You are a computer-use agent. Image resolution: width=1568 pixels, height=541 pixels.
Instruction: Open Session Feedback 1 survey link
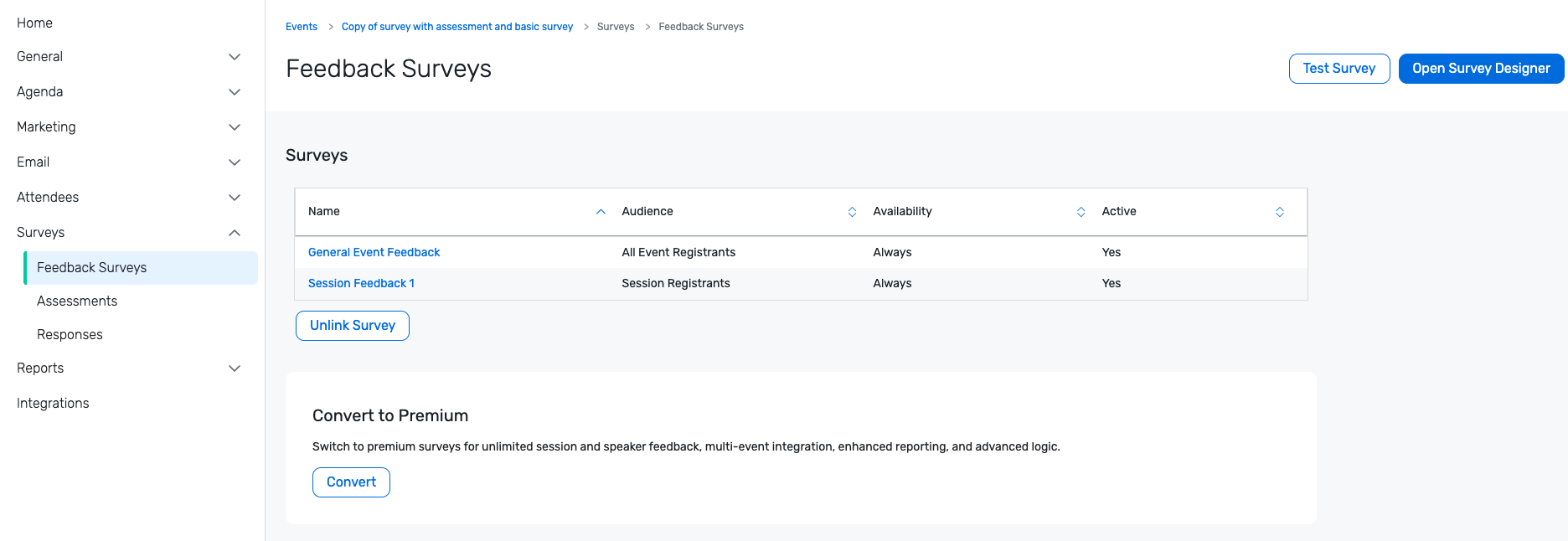(x=361, y=283)
